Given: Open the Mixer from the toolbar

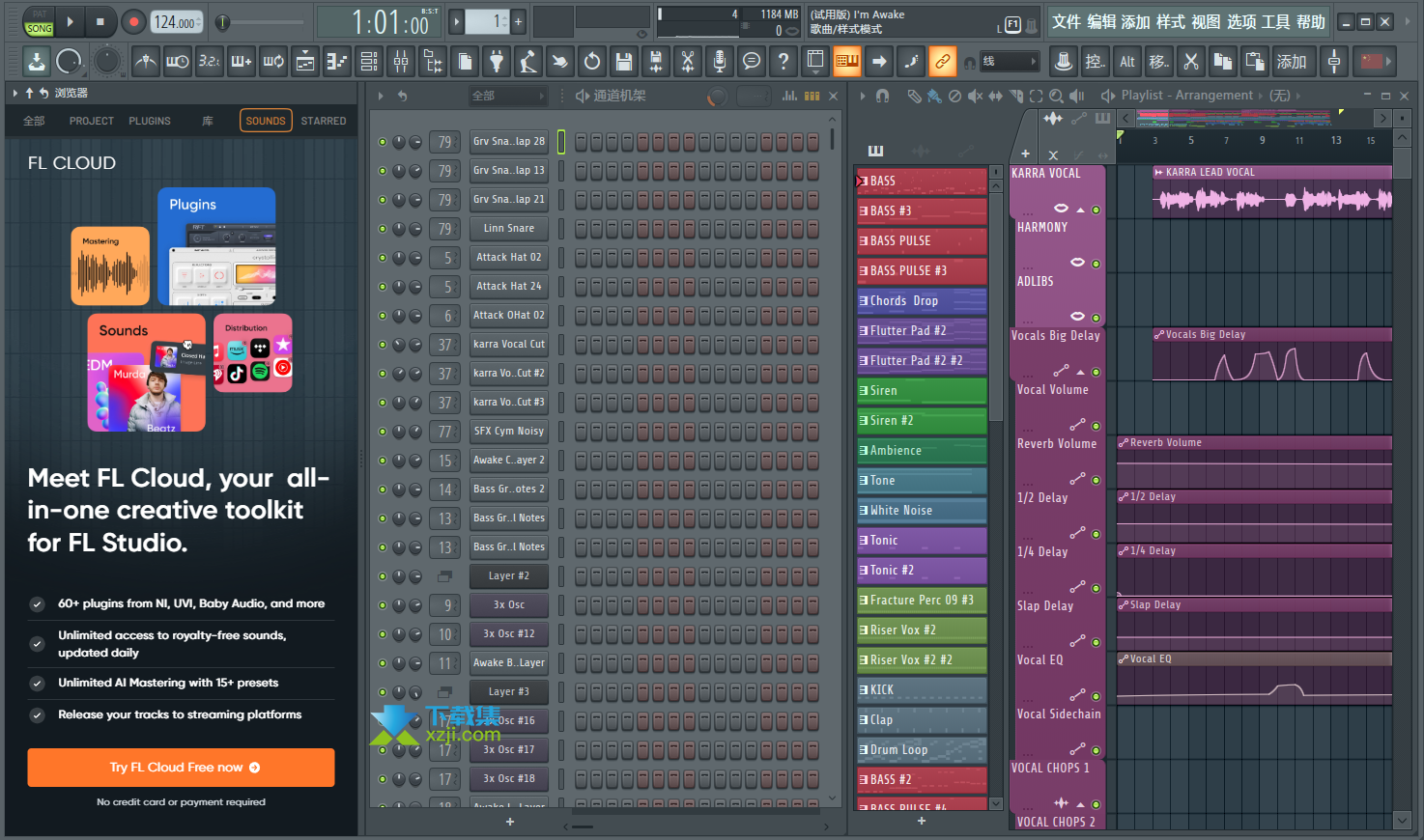Looking at the screenshot, I should [x=401, y=62].
